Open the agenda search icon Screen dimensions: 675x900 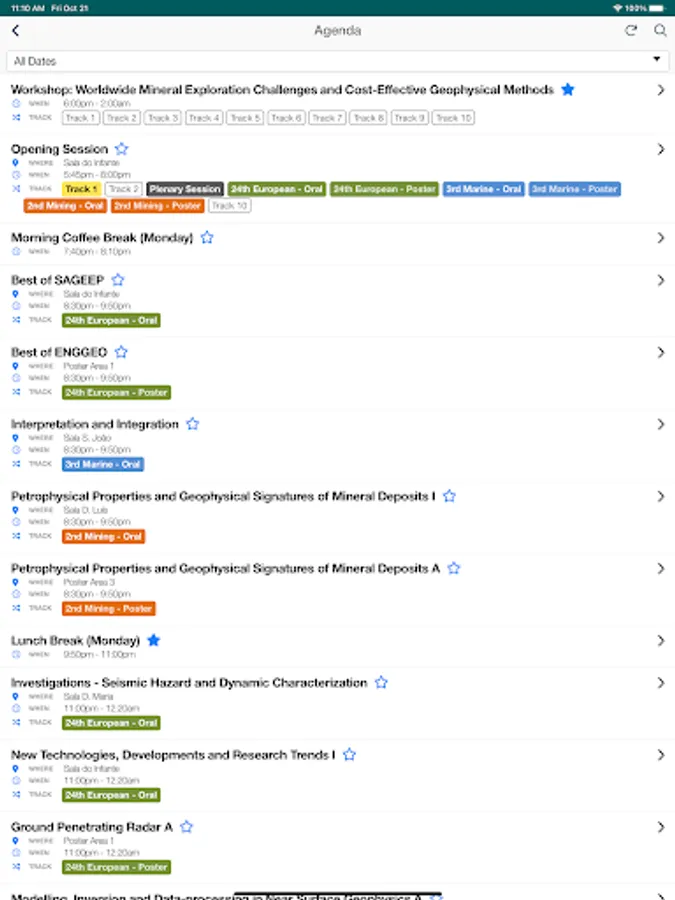(x=660, y=31)
